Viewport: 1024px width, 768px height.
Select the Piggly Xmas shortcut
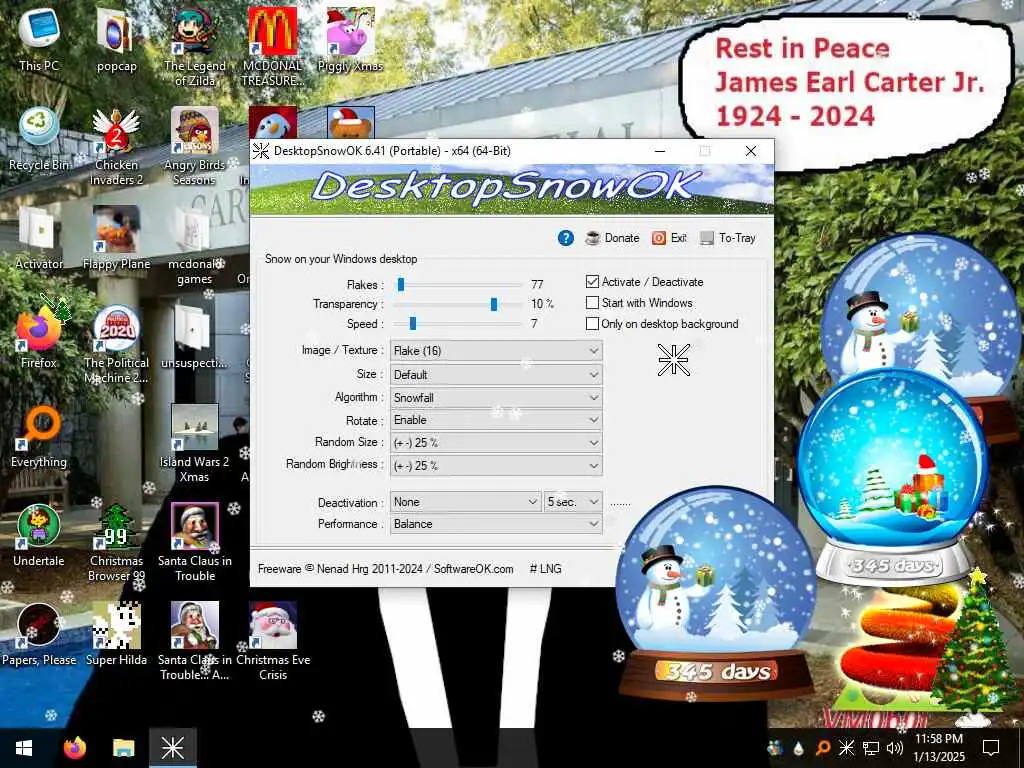tap(350, 40)
